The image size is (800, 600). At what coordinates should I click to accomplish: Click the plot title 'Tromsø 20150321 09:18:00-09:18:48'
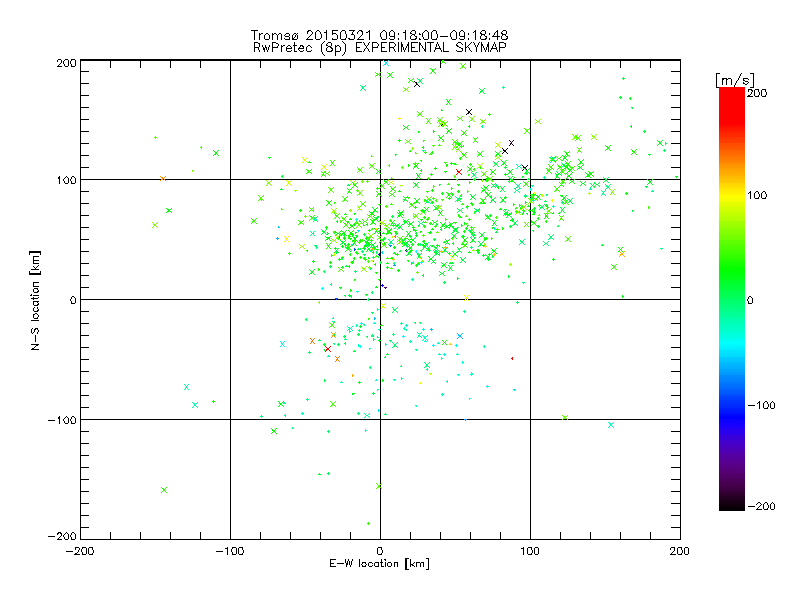pos(379,35)
